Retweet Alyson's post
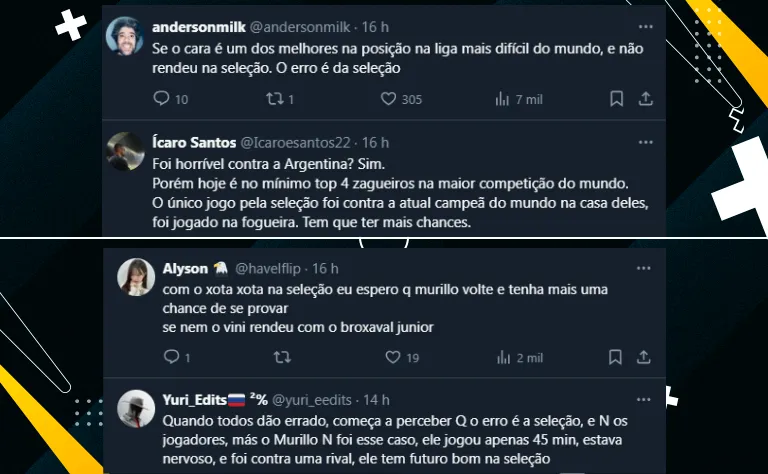Viewport: 768px width, 474px height. pyautogui.click(x=282, y=357)
